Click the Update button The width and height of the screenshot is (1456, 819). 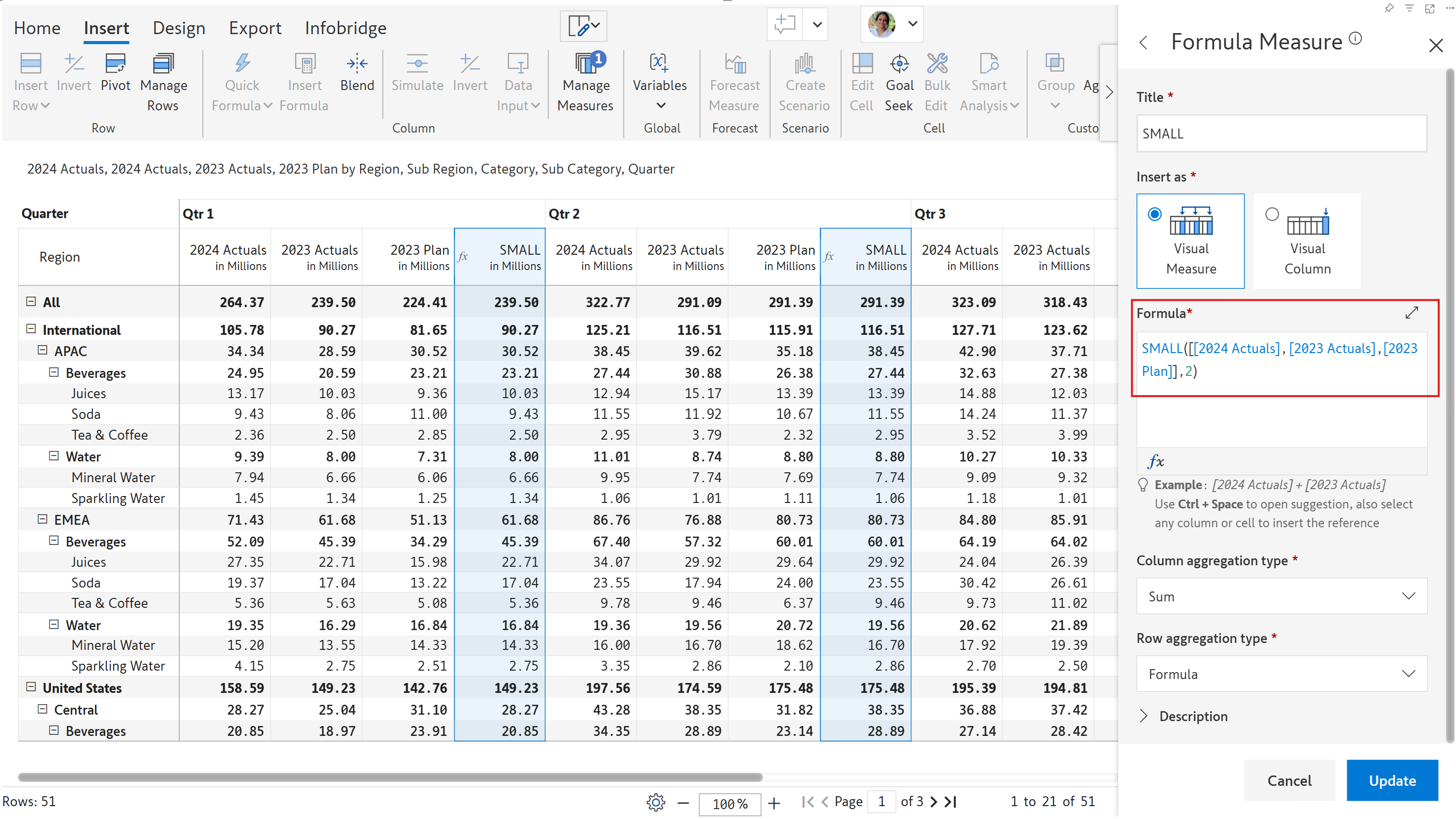[x=1392, y=780]
